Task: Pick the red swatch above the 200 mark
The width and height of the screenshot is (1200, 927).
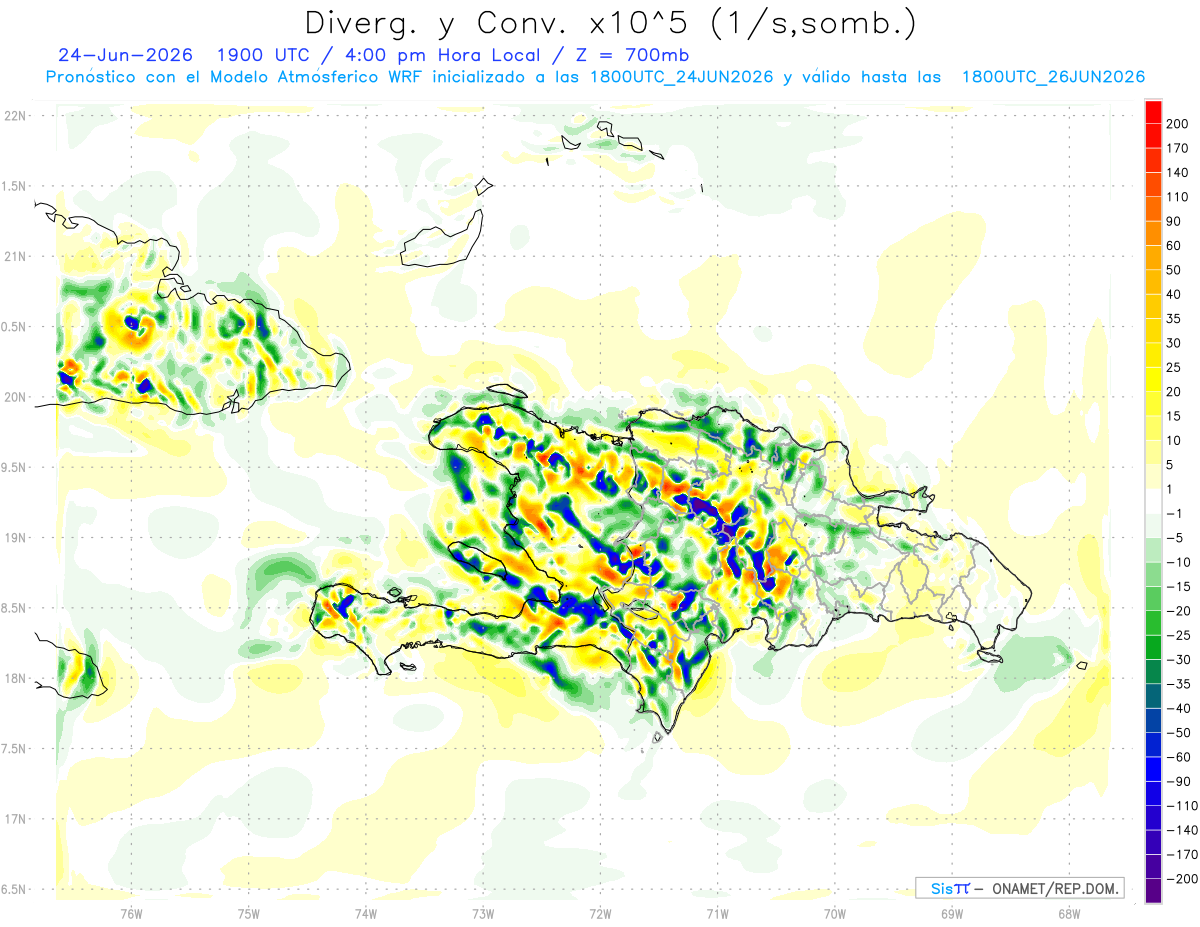Action: point(1154,112)
